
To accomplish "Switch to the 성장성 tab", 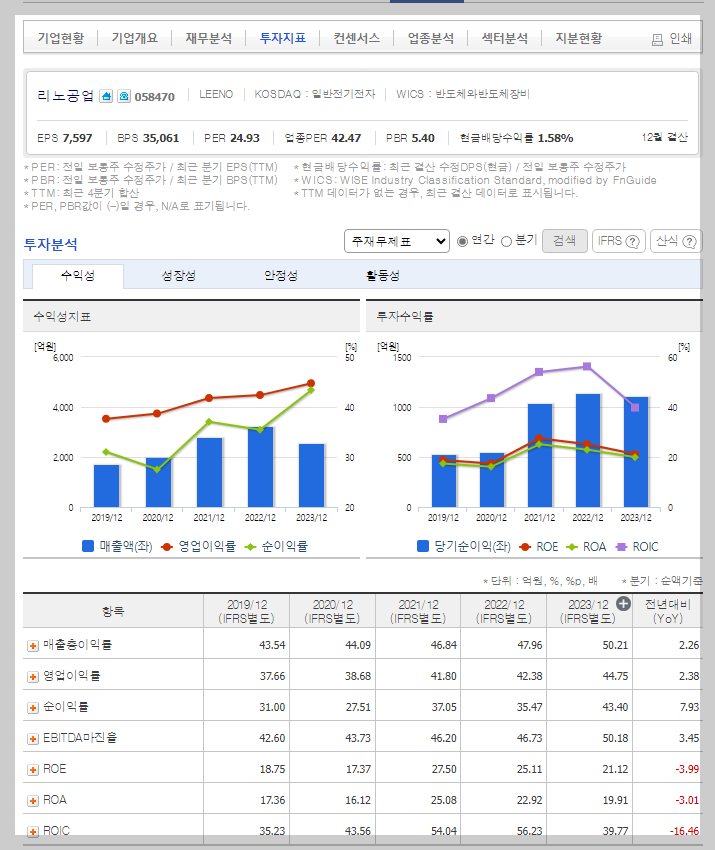I will pos(178,276).
